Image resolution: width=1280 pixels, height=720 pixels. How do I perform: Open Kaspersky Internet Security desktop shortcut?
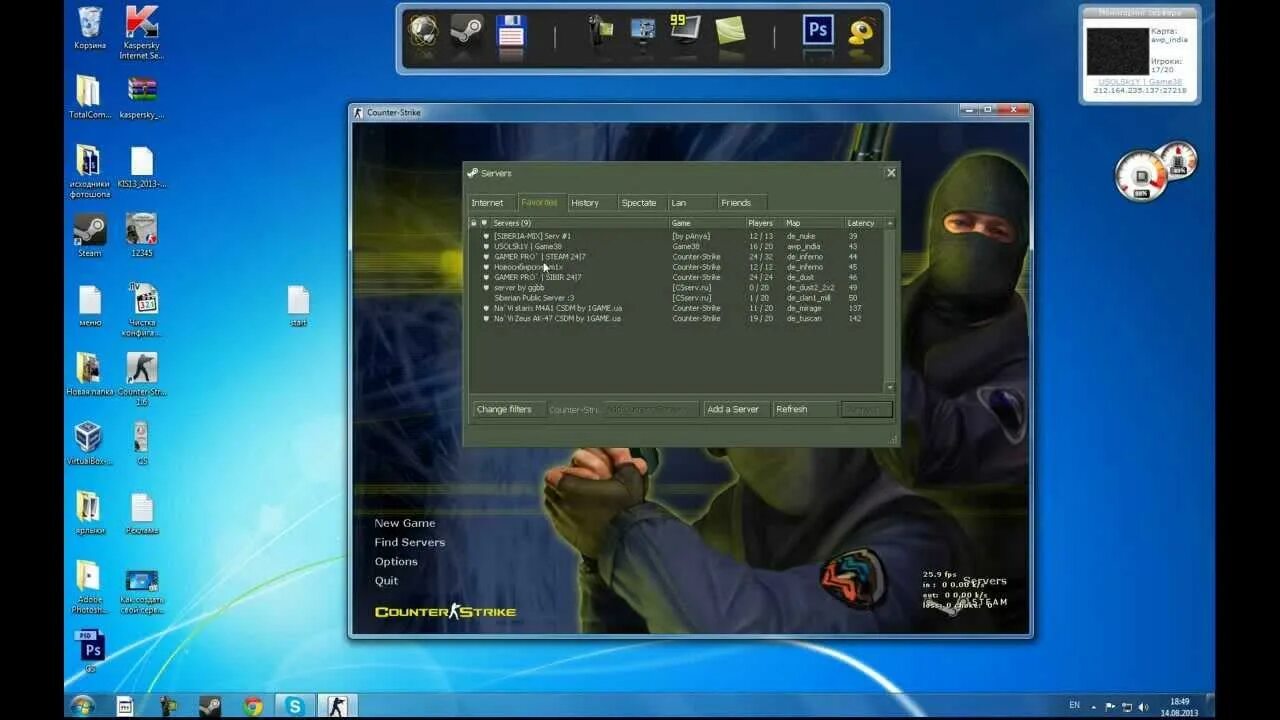[x=141, y=32]
